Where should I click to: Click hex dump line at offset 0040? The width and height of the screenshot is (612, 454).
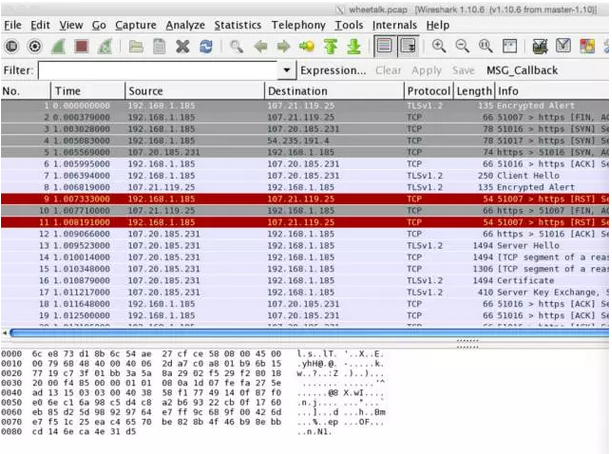[x=193, y=393]
